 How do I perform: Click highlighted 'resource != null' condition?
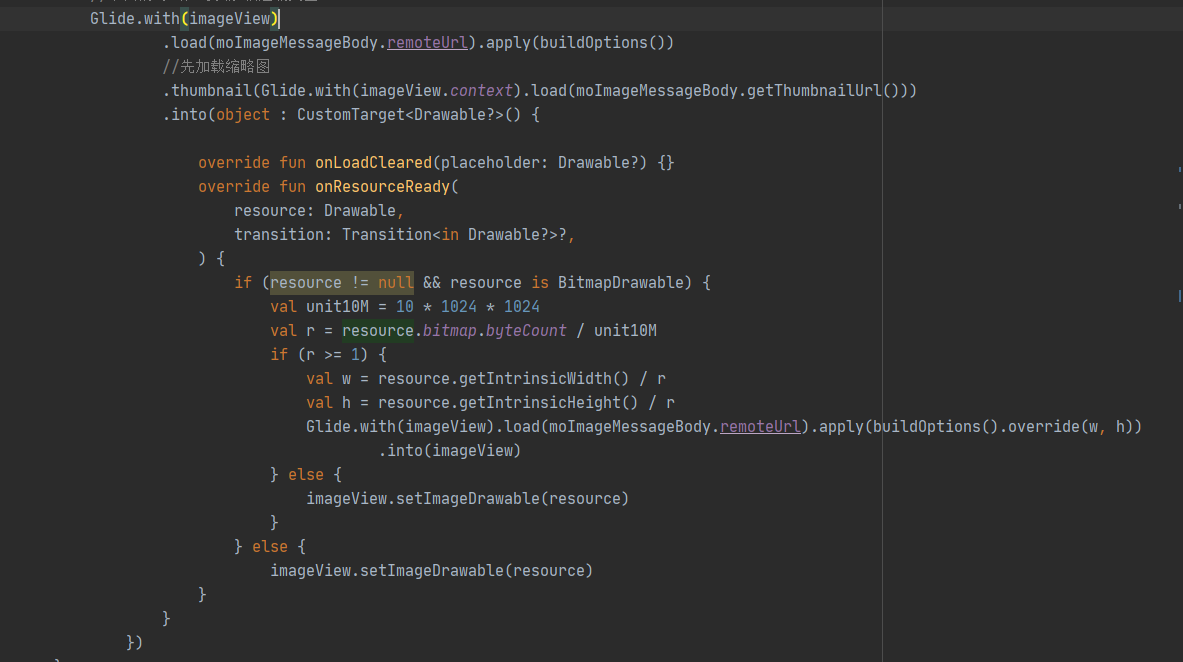(342, 282)
